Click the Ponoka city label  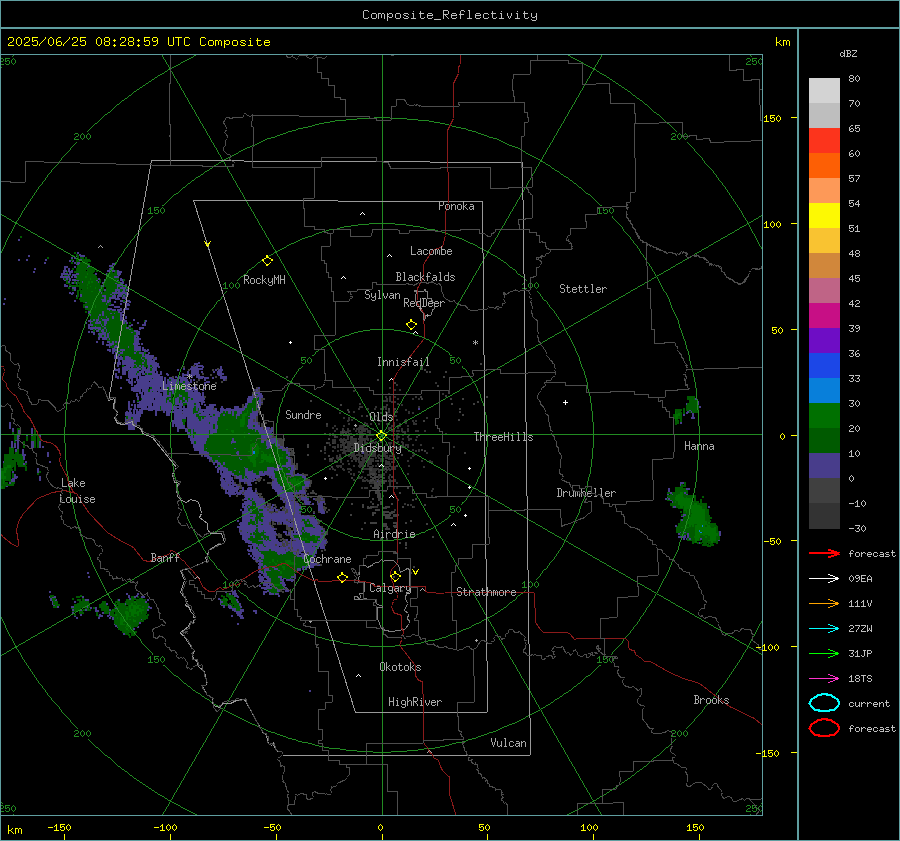point(456,206)
